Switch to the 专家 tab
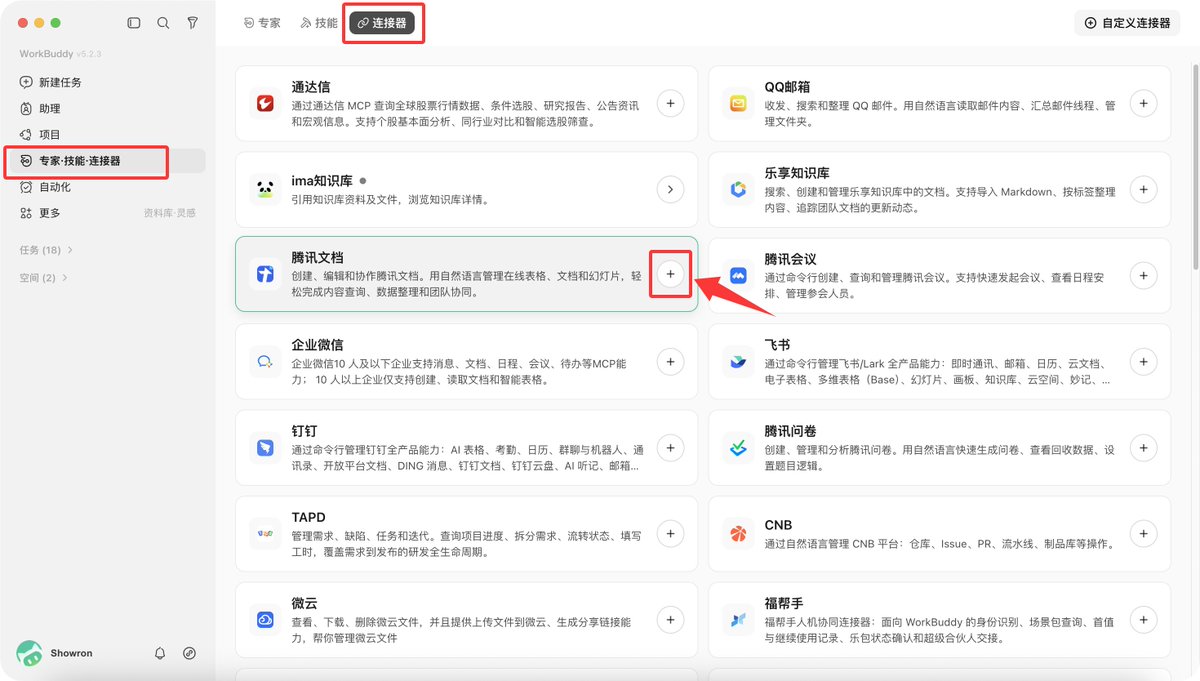Screen dimensions: 1200x681 (x=262, y=23)
